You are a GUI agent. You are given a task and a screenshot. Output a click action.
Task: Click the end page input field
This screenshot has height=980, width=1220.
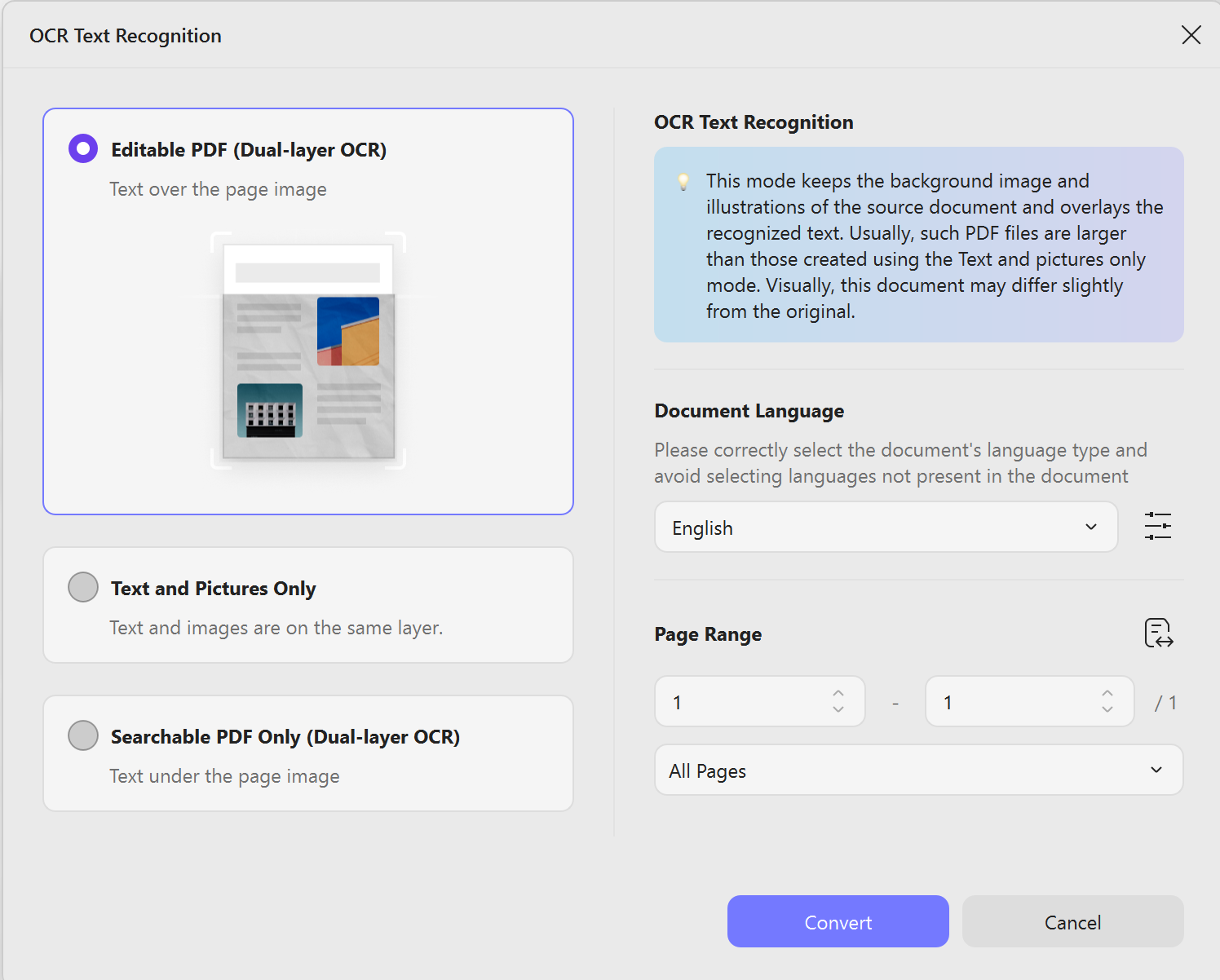click(1030, 701)
